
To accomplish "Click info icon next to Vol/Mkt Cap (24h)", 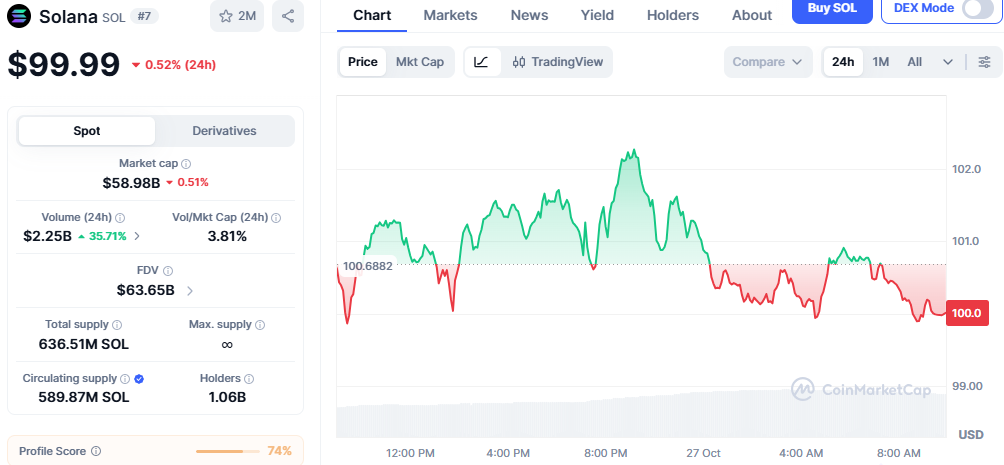I will tap(276, 218).
